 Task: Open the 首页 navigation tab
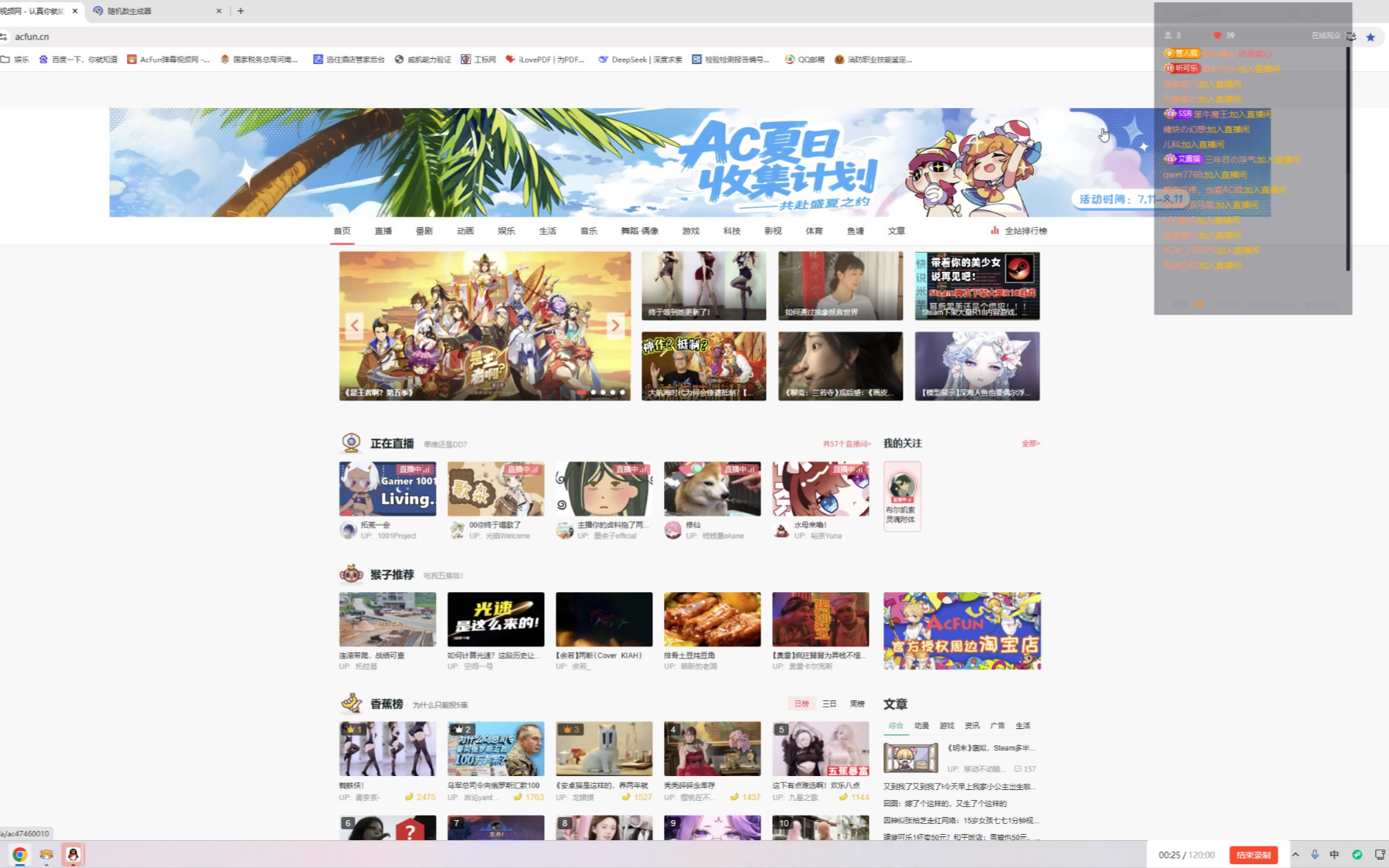(342, 230)
